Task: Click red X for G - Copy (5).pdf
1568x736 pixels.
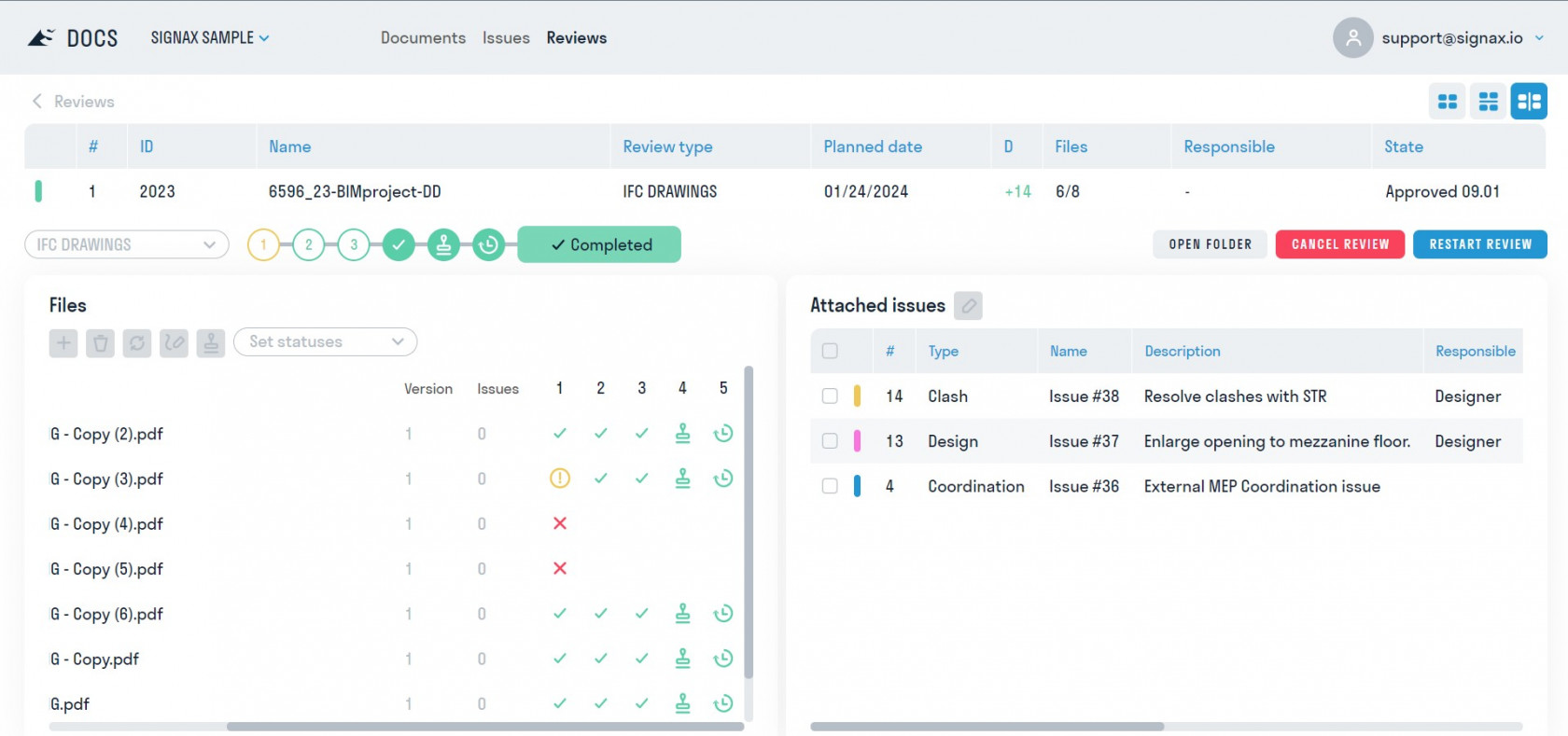Action: pyautogui.click(x=560, y=568)
